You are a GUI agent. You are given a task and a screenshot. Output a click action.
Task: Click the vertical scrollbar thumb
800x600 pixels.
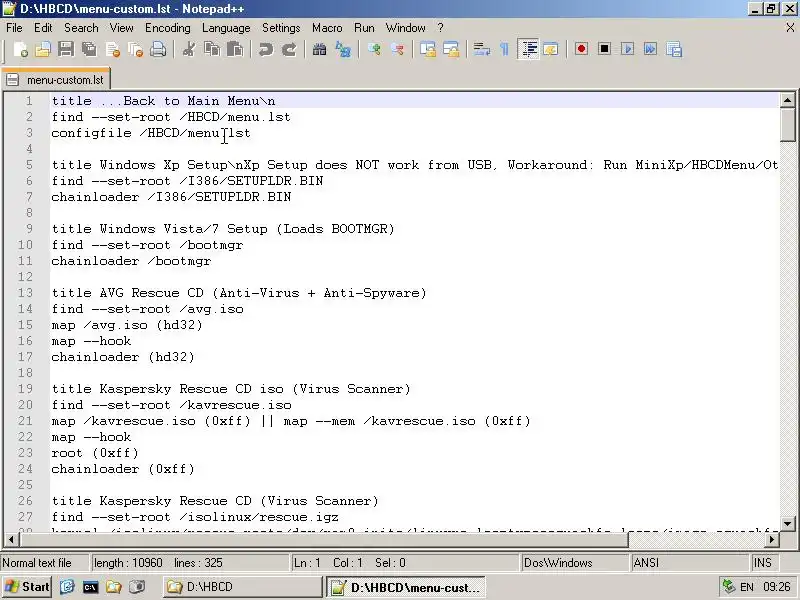(x=787, y=124)
